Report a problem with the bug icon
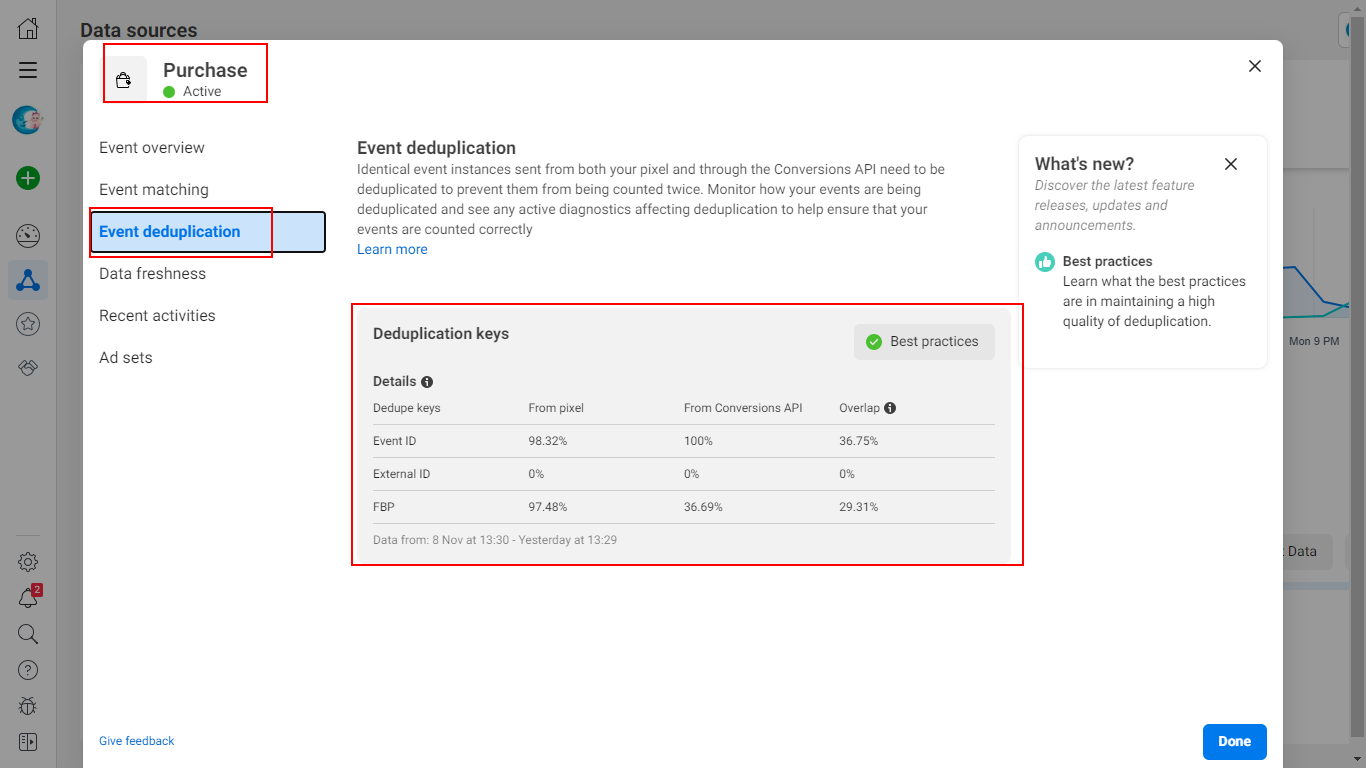1366x768 pixels. (27, 705)
